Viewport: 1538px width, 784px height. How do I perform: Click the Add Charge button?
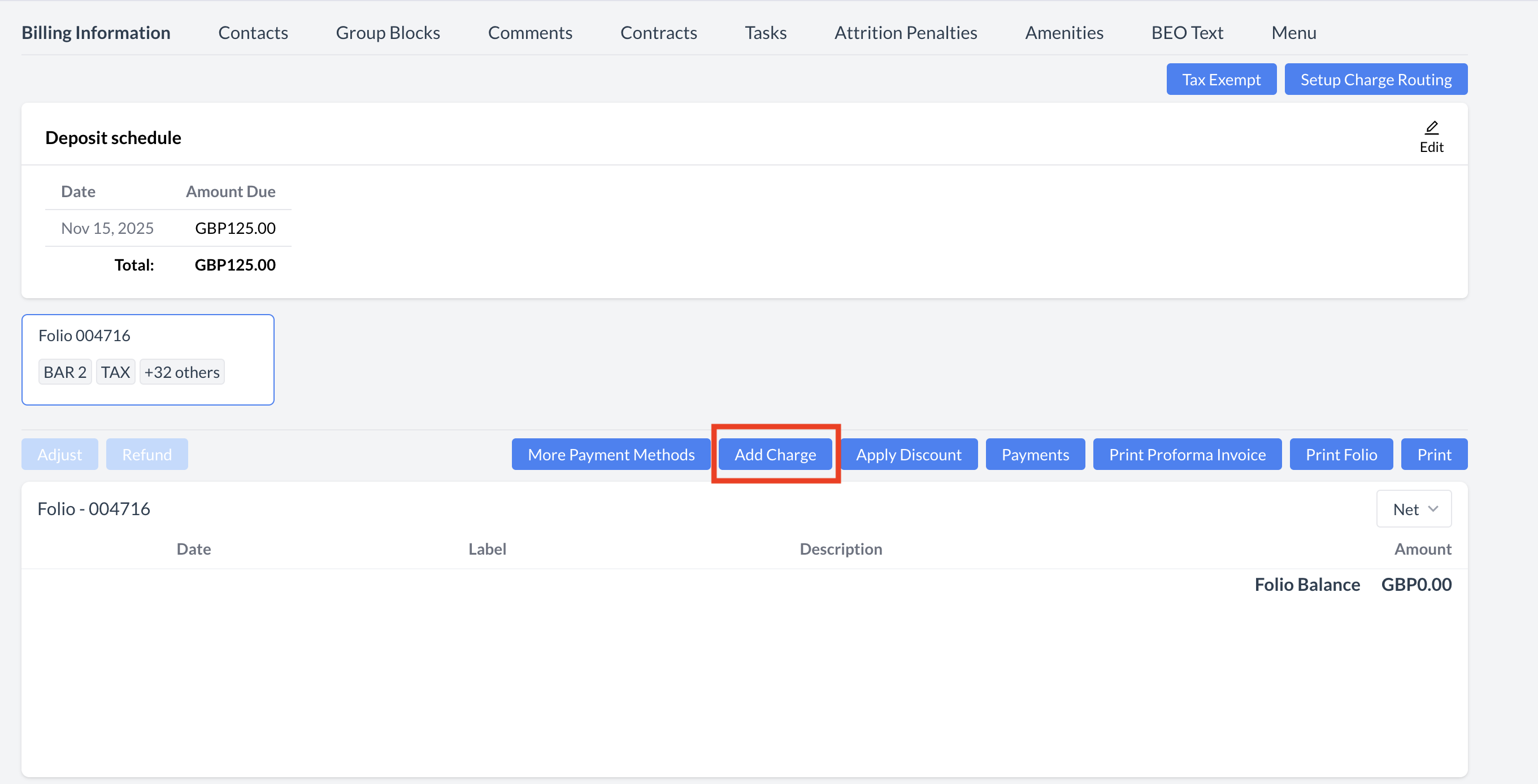pyautogui.click(x=775, y=455)
